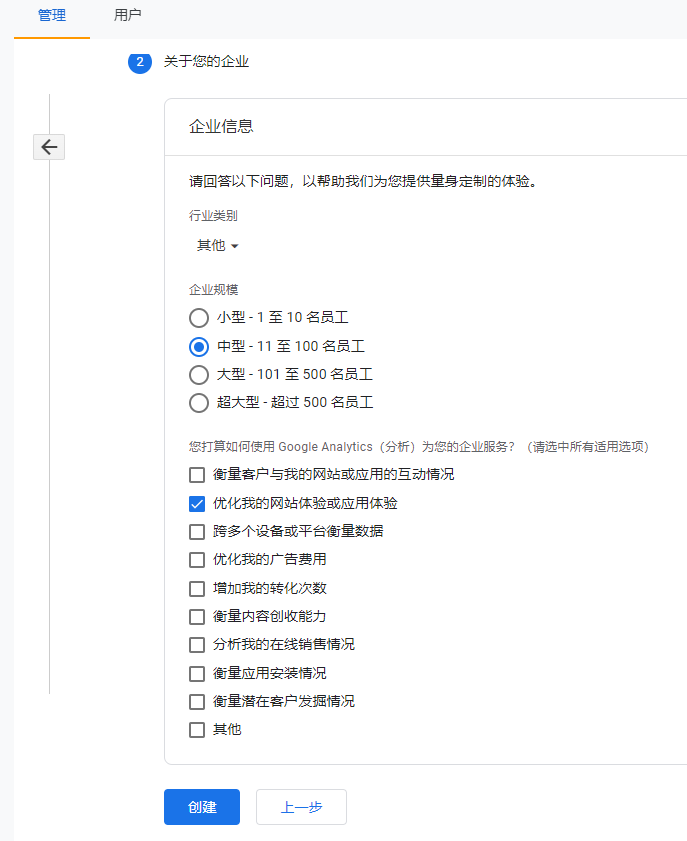The width and height of the screenshot is (687, 841).
Task: Switch to the 管理 tab
Action: (x=51, y=16)
